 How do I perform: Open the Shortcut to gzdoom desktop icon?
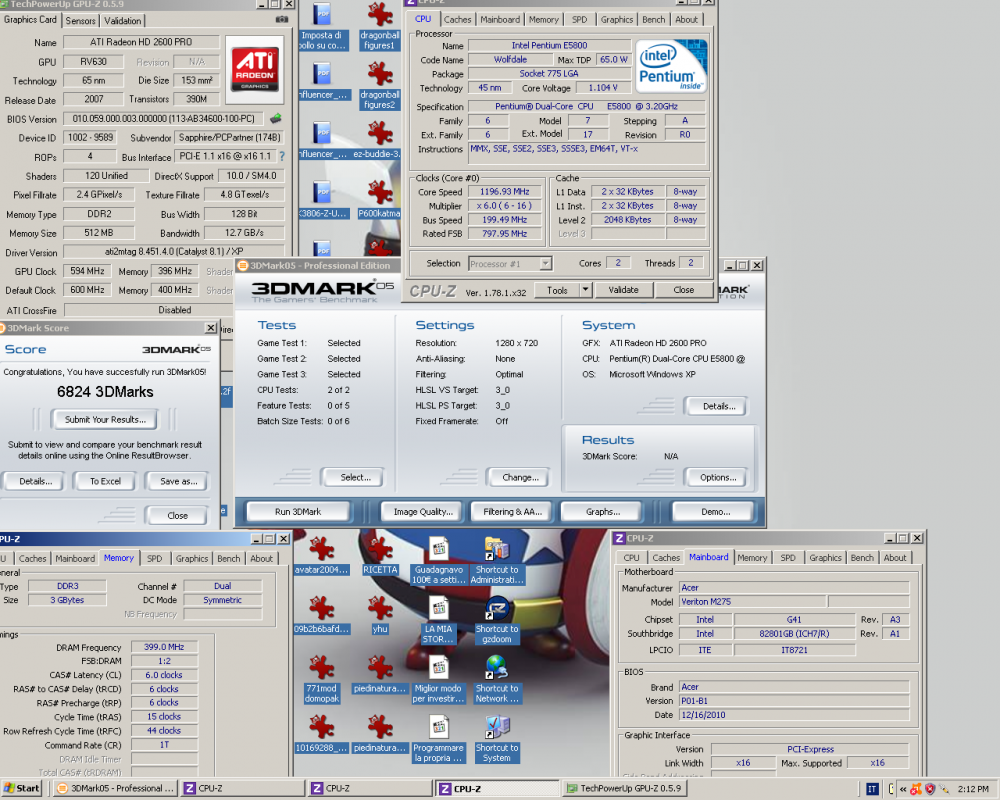coord(497,610)
